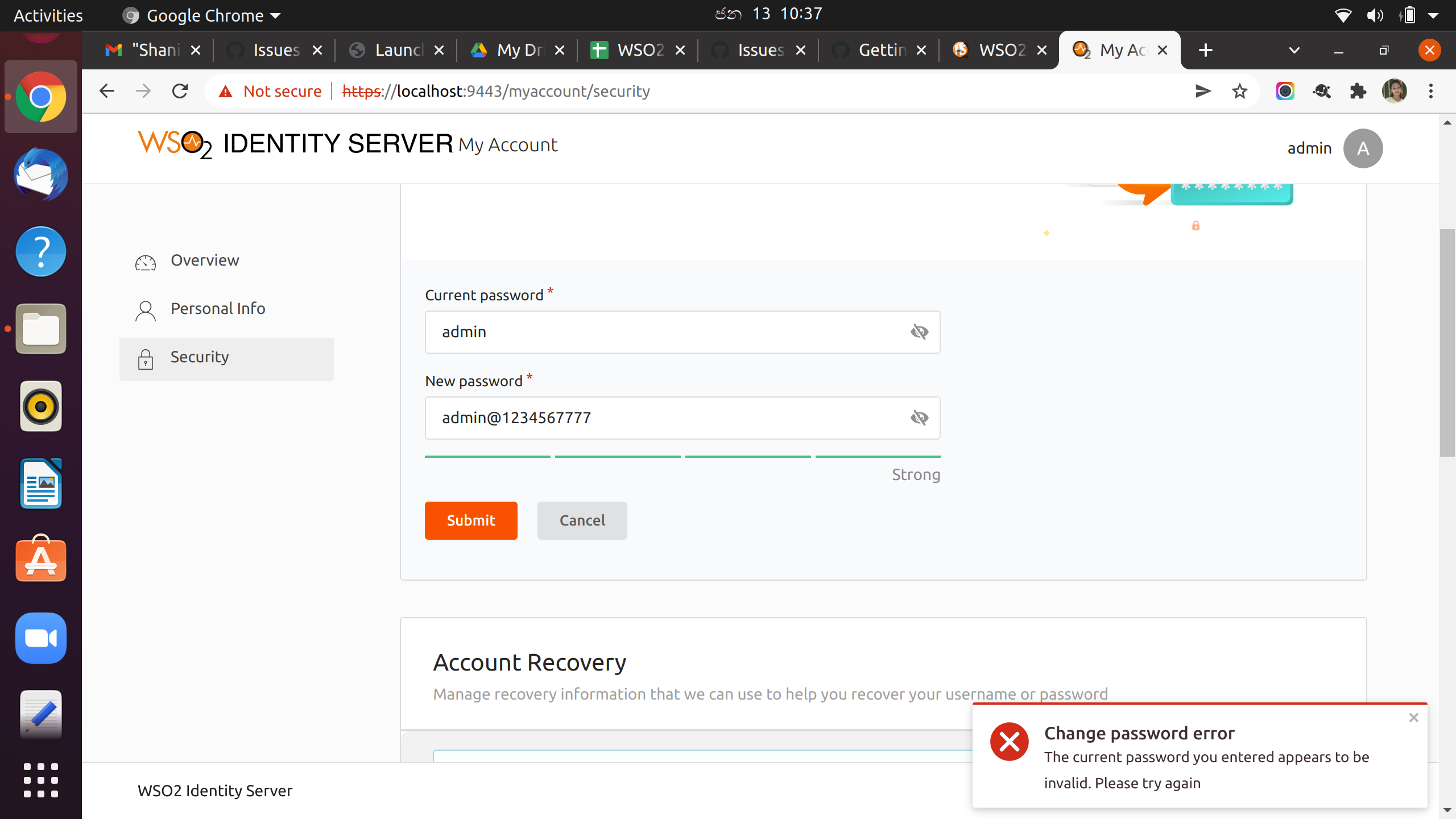Click the Security lock icon in sidebar
Image resolution: width=1456 pixels, height=819 pixels.
coord(146,359)
